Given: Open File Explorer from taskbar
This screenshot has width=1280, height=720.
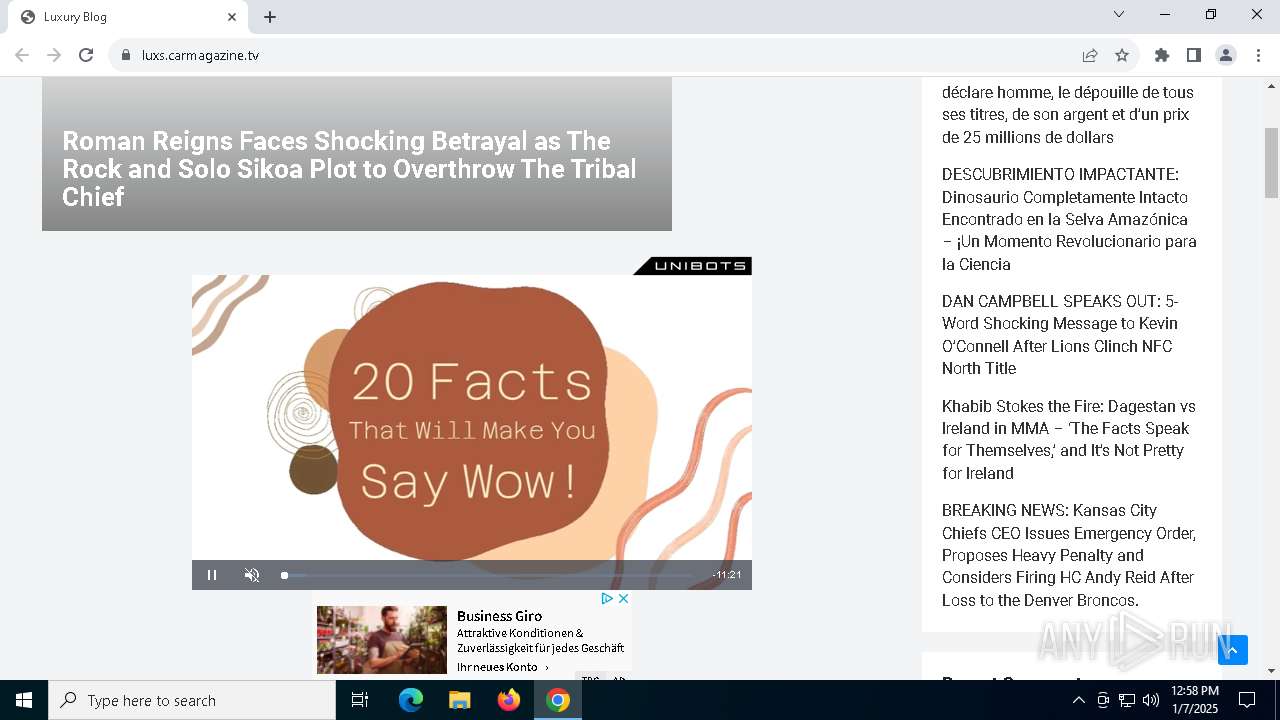Looking at the screenshot, I should 460,700.
